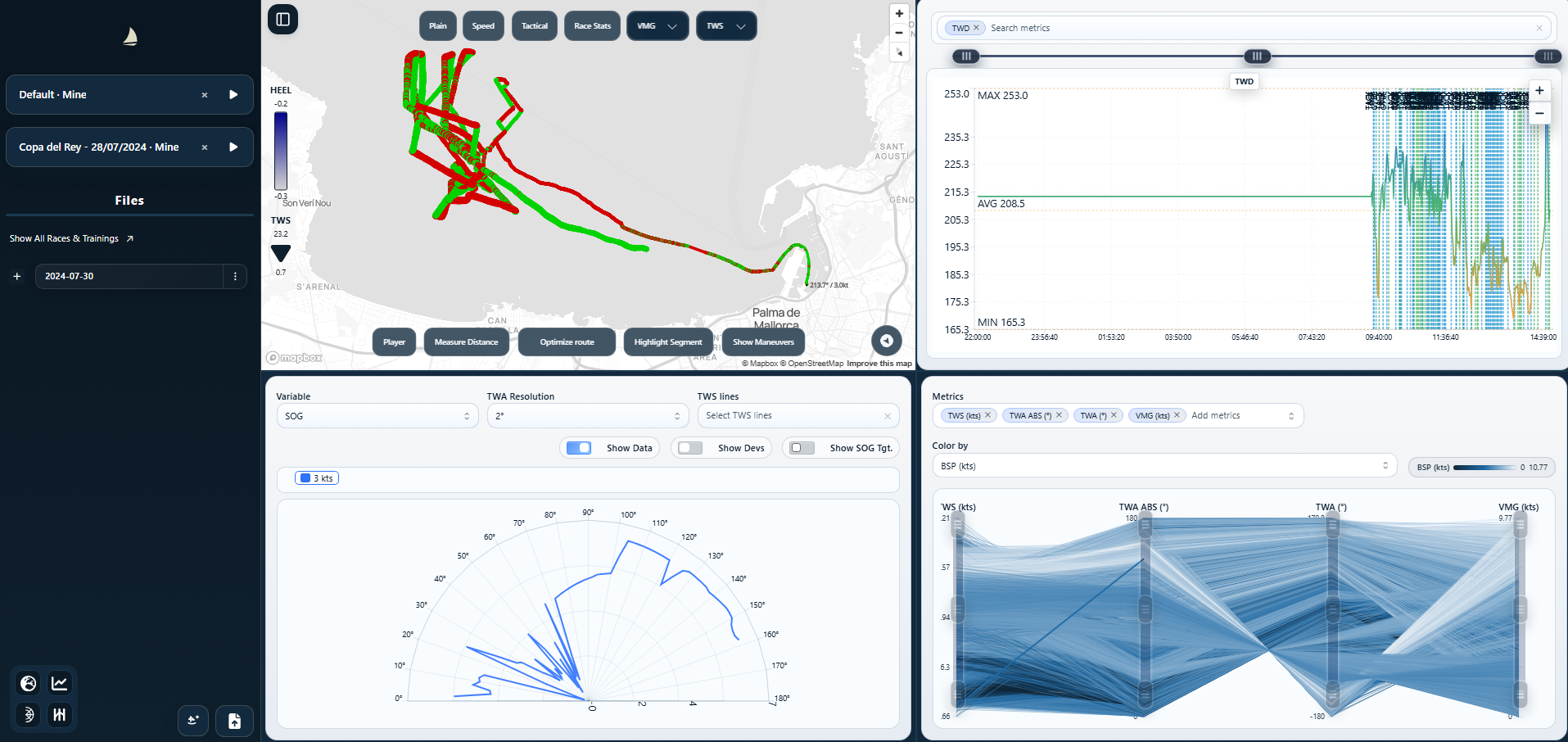Open the Color by BSP dropdown
The width and height of the screenshot is (1568, 742).
(x=1164, y=466)
